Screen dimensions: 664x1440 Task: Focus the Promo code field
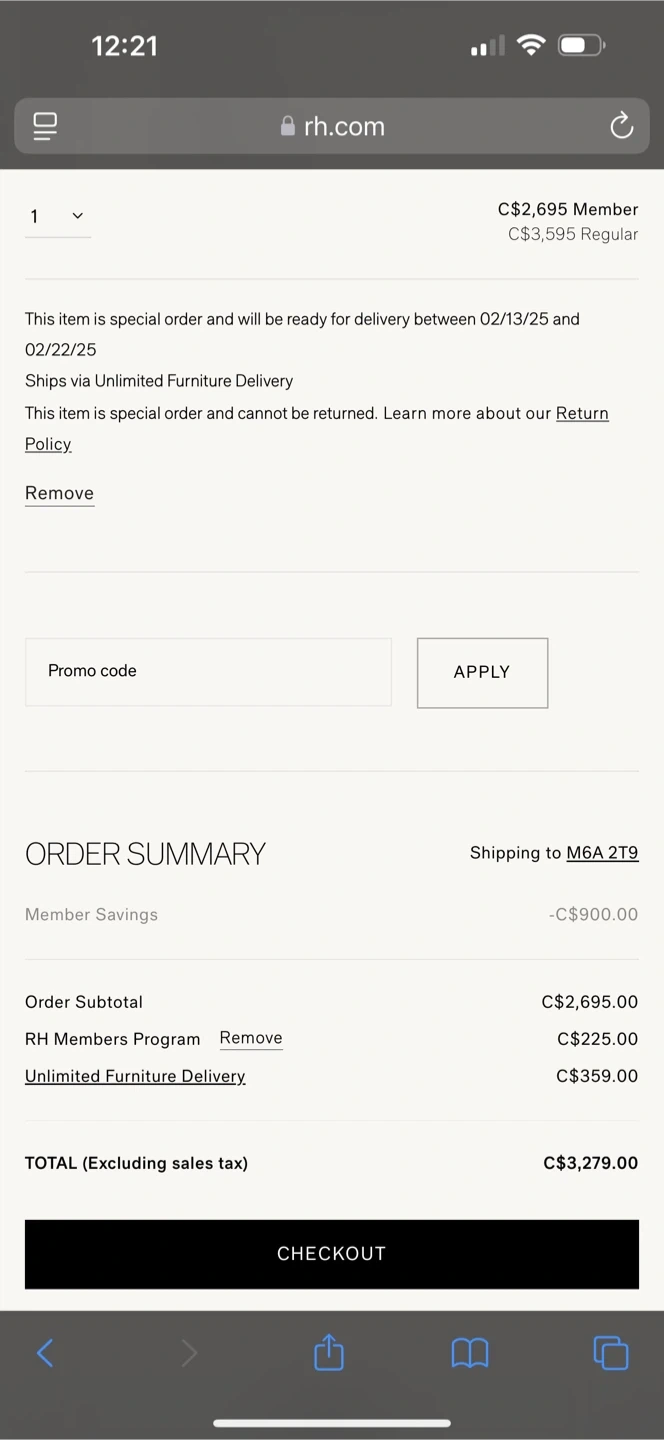(x=208, y=672)
